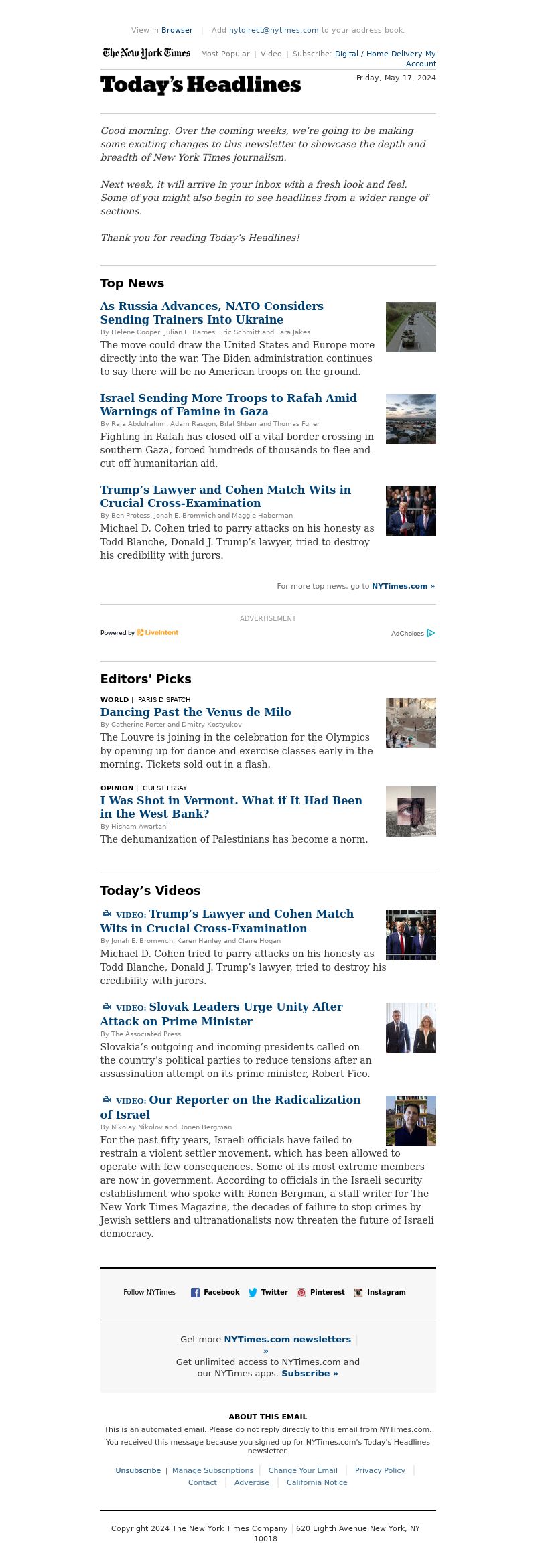Click the Instagram camera icon
Image resolution: width=536 pixels, height=1568 pixels.
coord(358,1293)
